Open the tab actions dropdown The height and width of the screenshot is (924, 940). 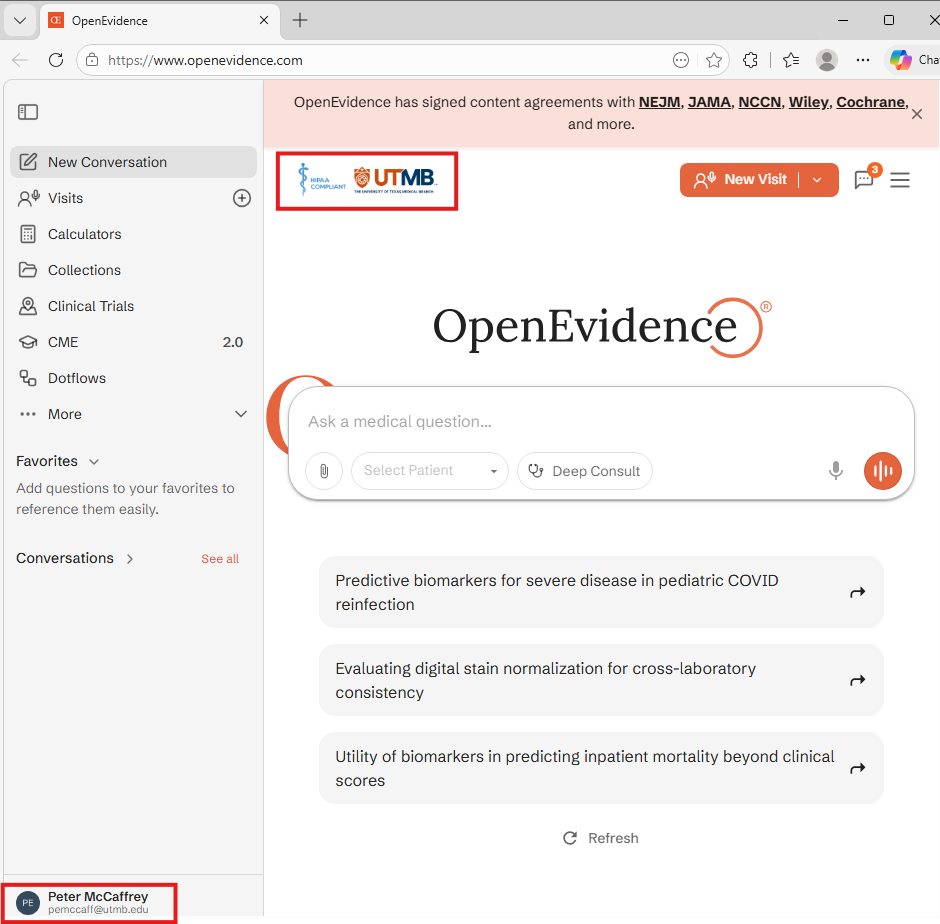coord(20,20)
